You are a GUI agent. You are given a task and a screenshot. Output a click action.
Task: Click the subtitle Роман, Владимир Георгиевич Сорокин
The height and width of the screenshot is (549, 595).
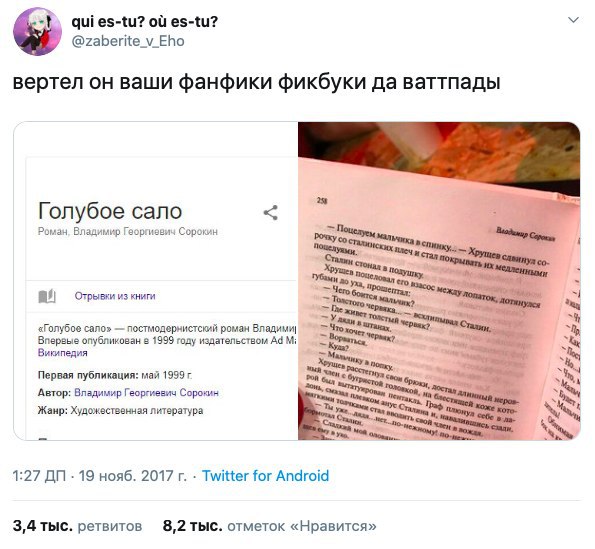tap(128, 231)
